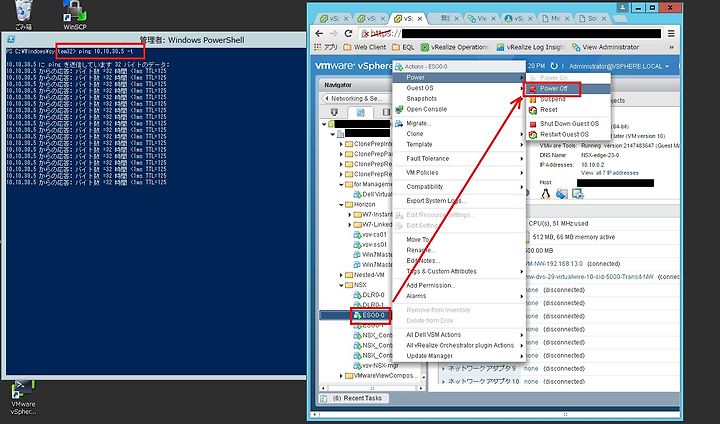Image resolution: width=720 pixels, height=424 pixels.
Task: Collapse the 'for Management' folder
Action: click(341, 184)
